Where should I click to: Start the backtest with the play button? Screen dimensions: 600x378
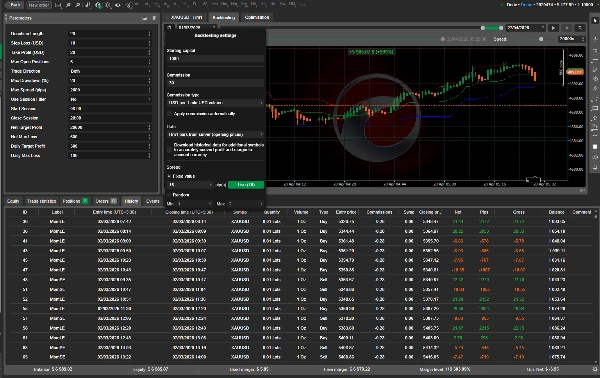point(553,28)
